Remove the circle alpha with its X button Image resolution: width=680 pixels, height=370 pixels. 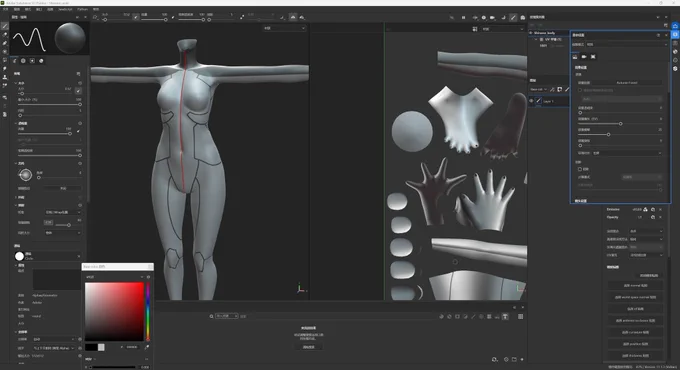78,256
